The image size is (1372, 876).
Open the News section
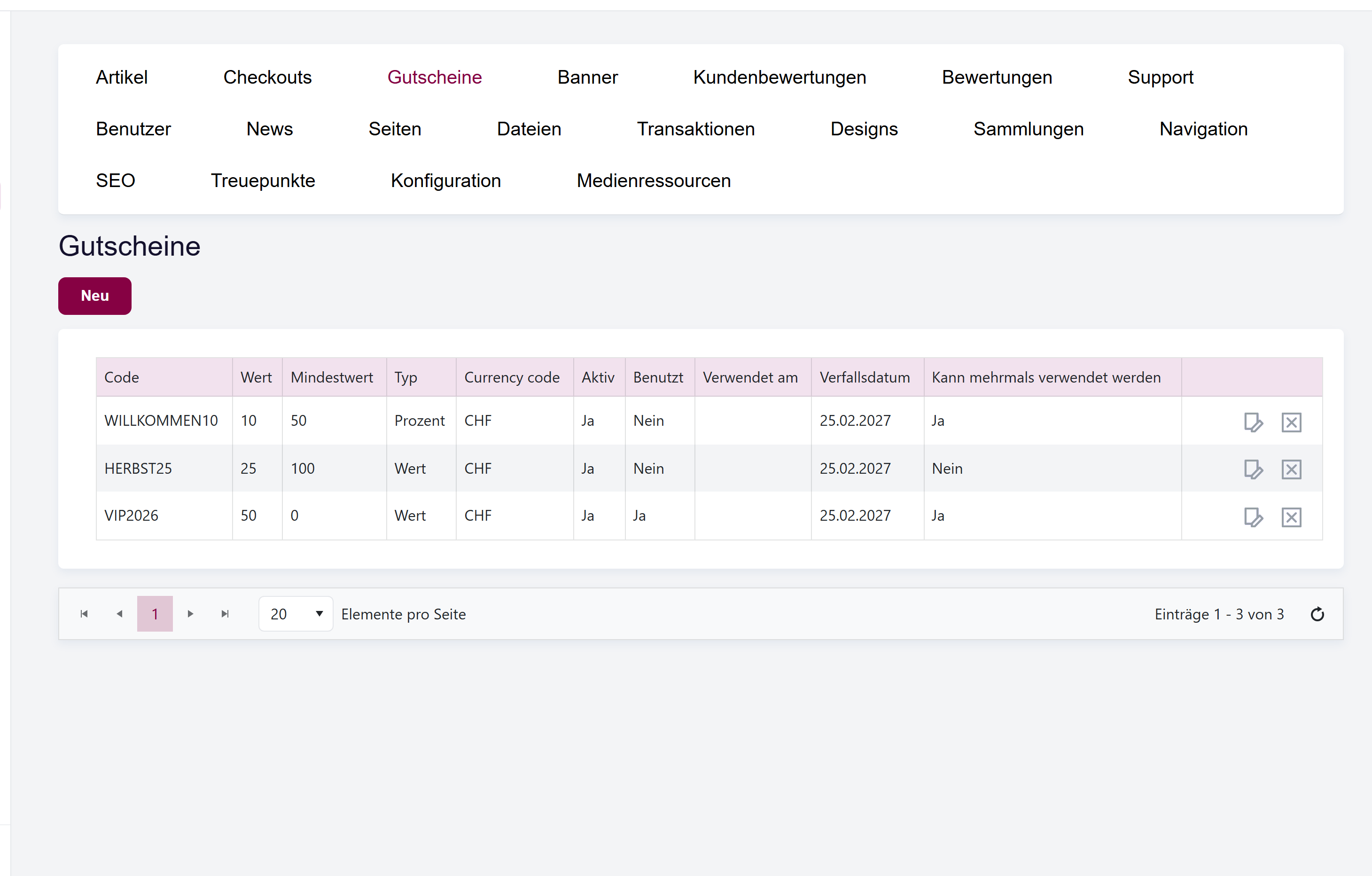click(x=270, y=129)
